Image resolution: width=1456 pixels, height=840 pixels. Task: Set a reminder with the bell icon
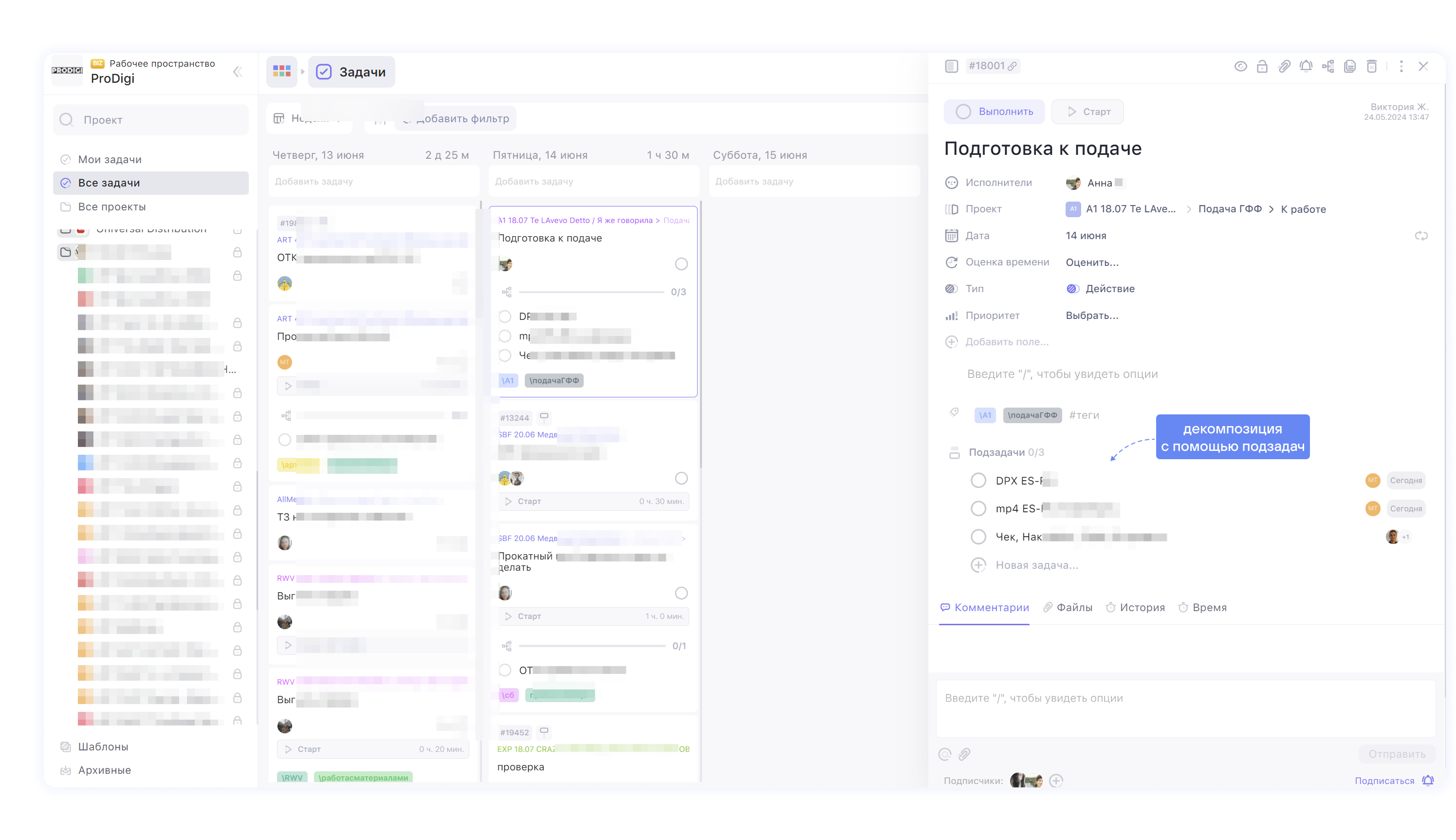click(x=1306, y=66)
